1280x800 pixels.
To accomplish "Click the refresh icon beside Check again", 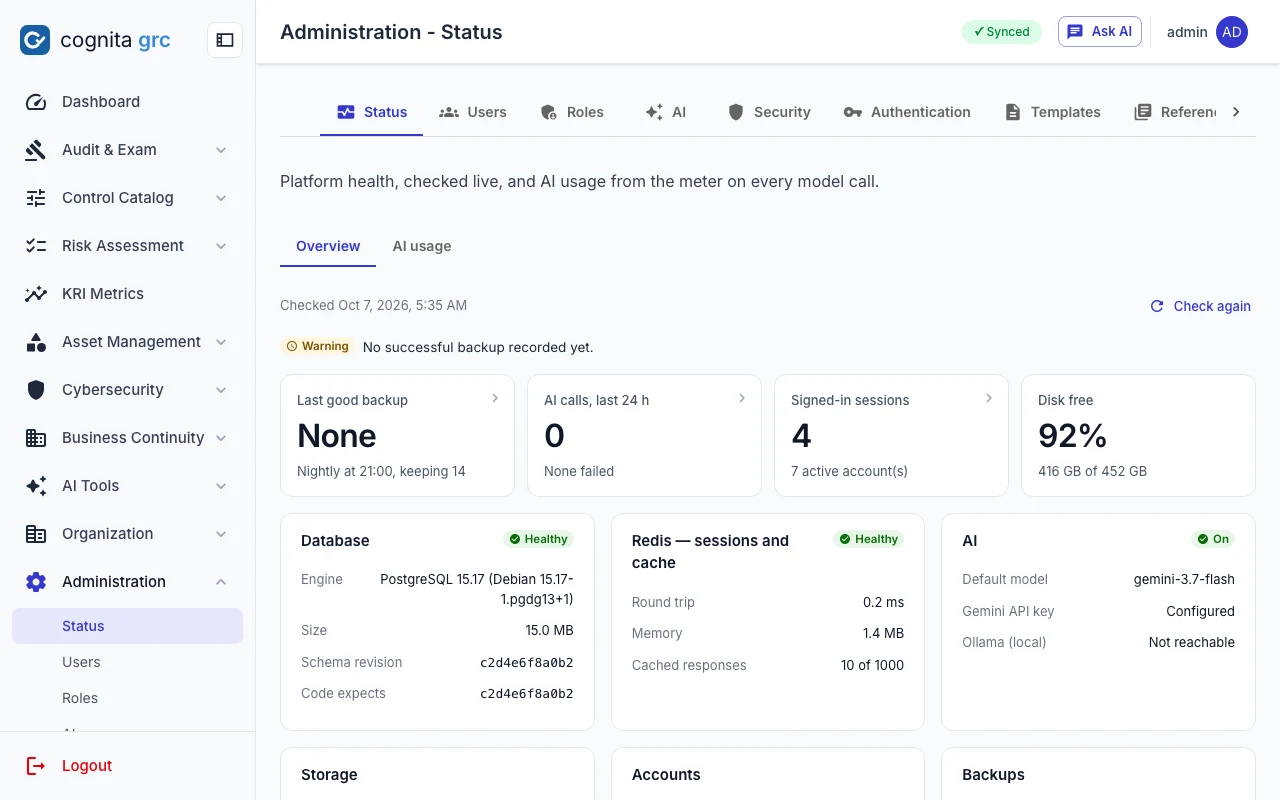I will [x=1157, y=306].
